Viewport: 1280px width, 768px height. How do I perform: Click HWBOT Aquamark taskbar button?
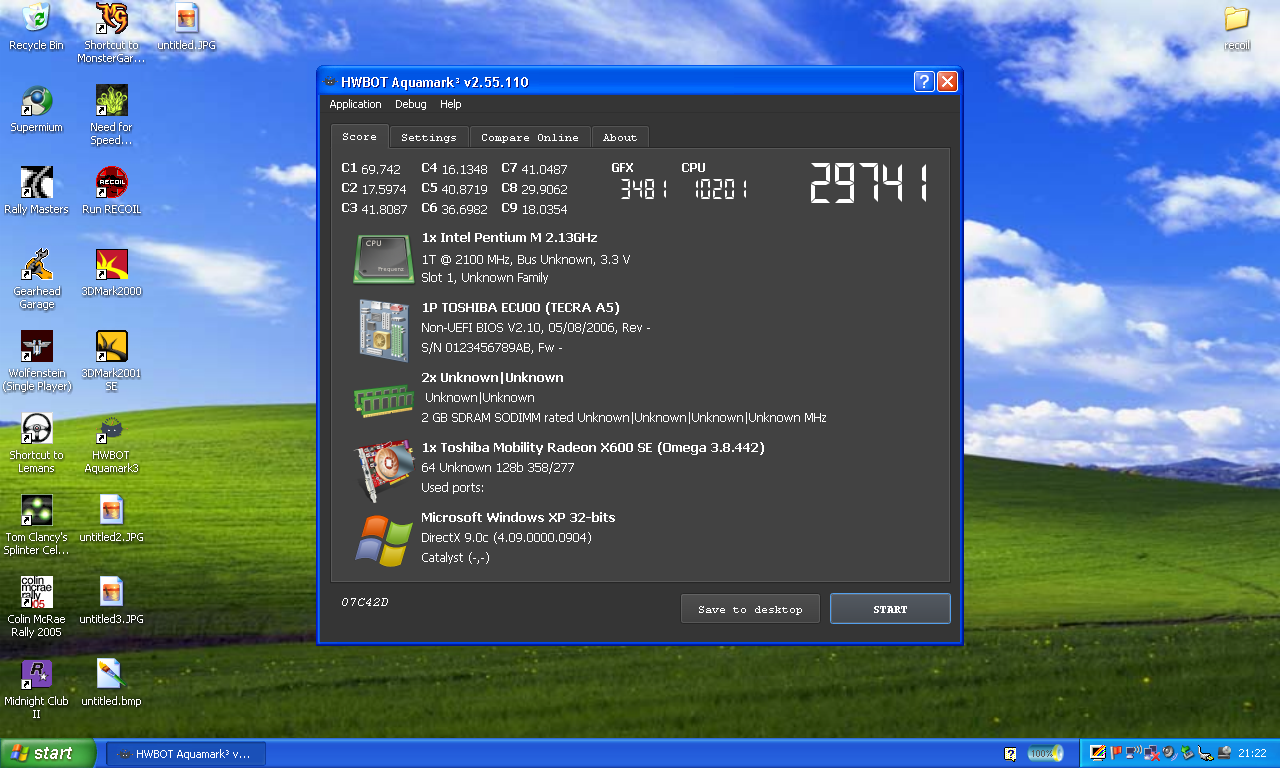click(x=186, y=753)
